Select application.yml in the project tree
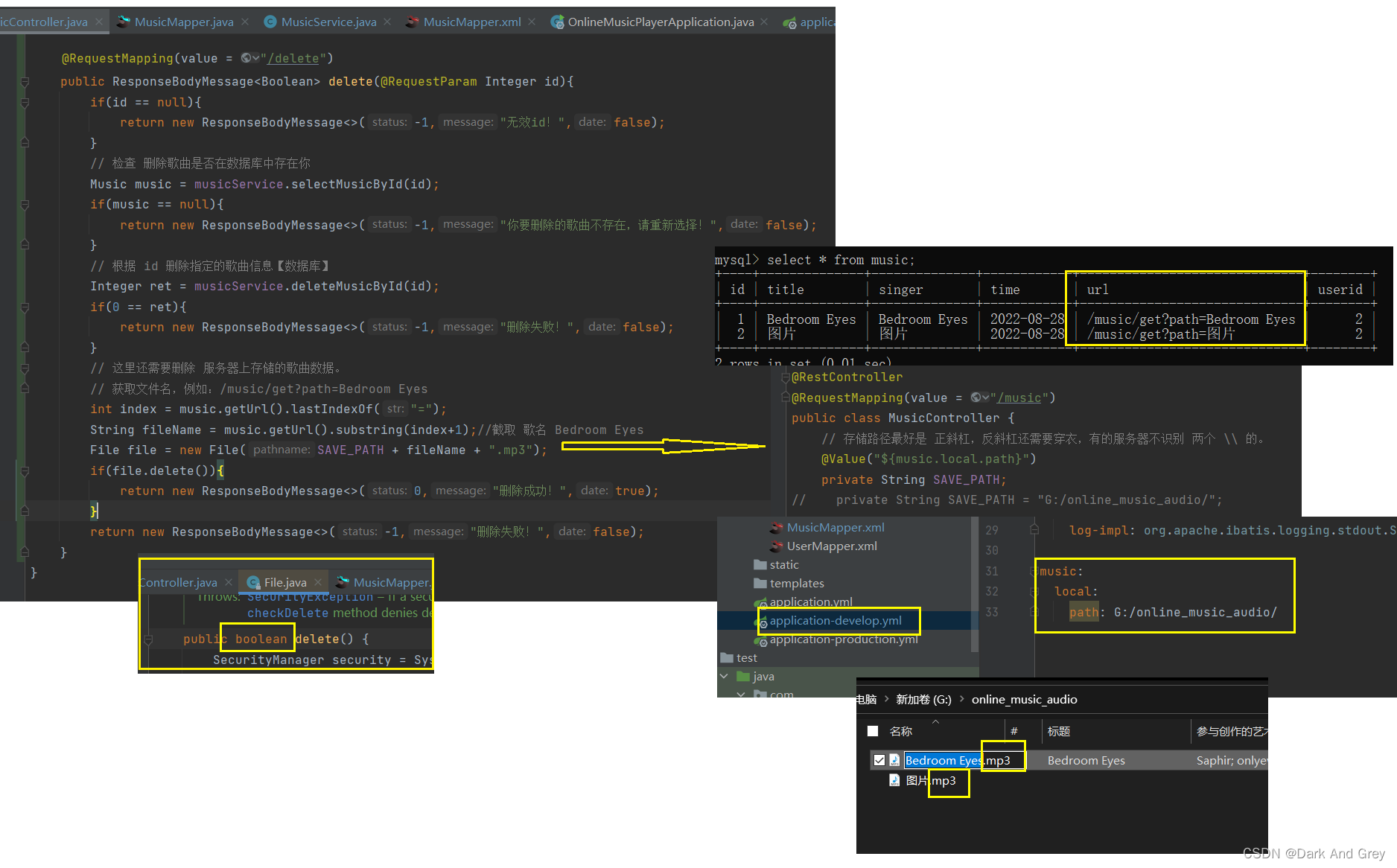 point(811,601)
